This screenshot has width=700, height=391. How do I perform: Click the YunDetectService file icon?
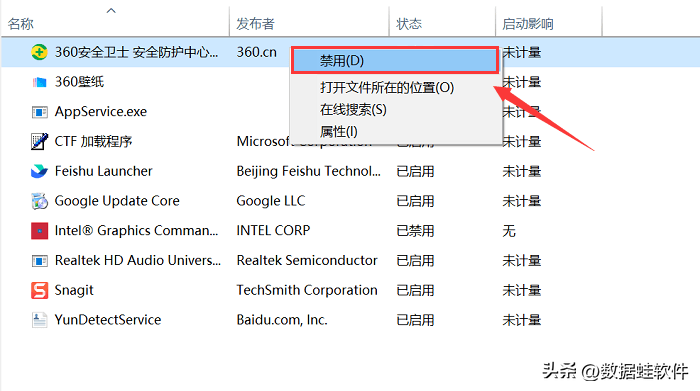pos(39,320)
